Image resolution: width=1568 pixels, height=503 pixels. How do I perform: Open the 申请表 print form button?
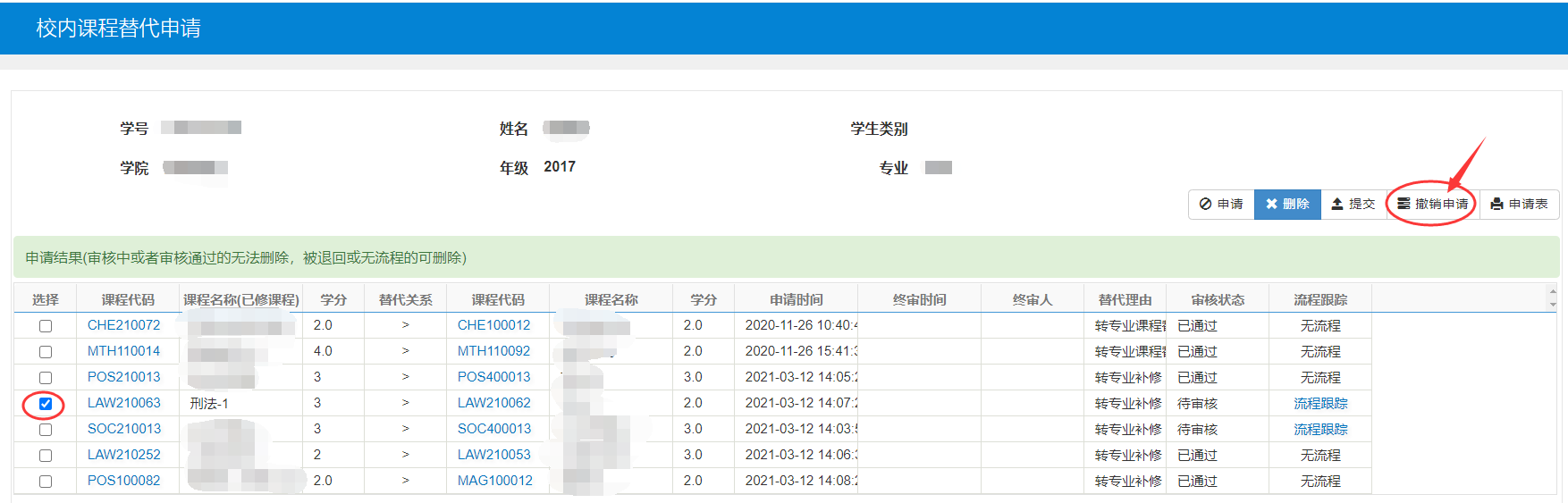click(x=1520, y=205)
